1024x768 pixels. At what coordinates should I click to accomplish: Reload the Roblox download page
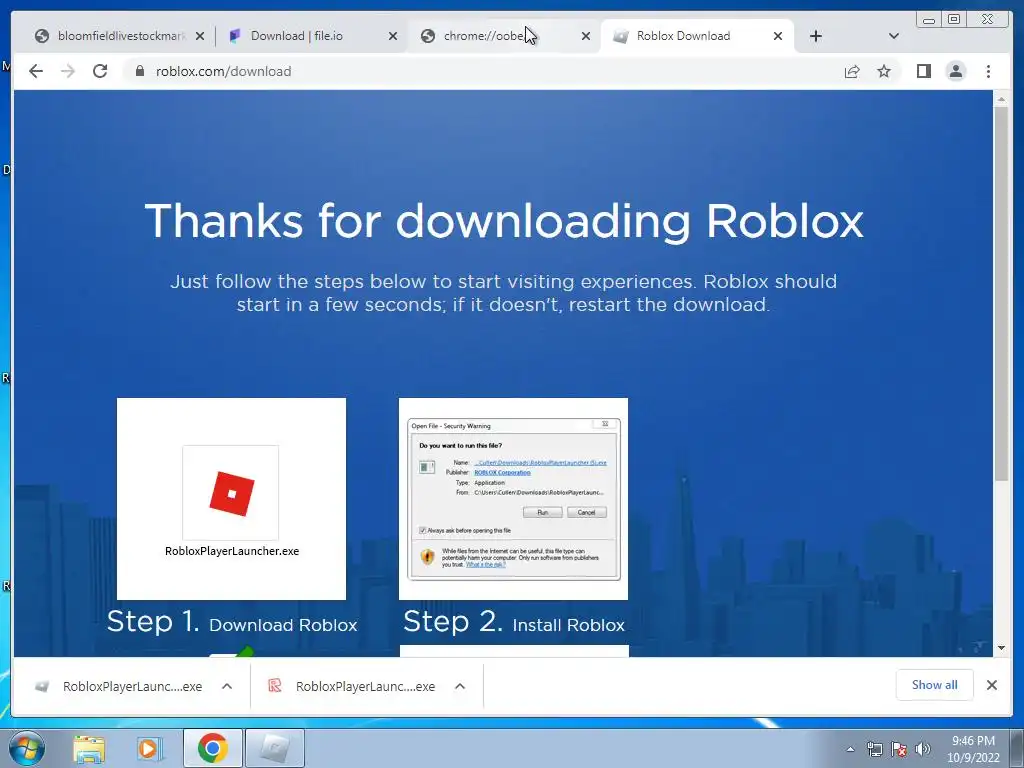[100, 71]
